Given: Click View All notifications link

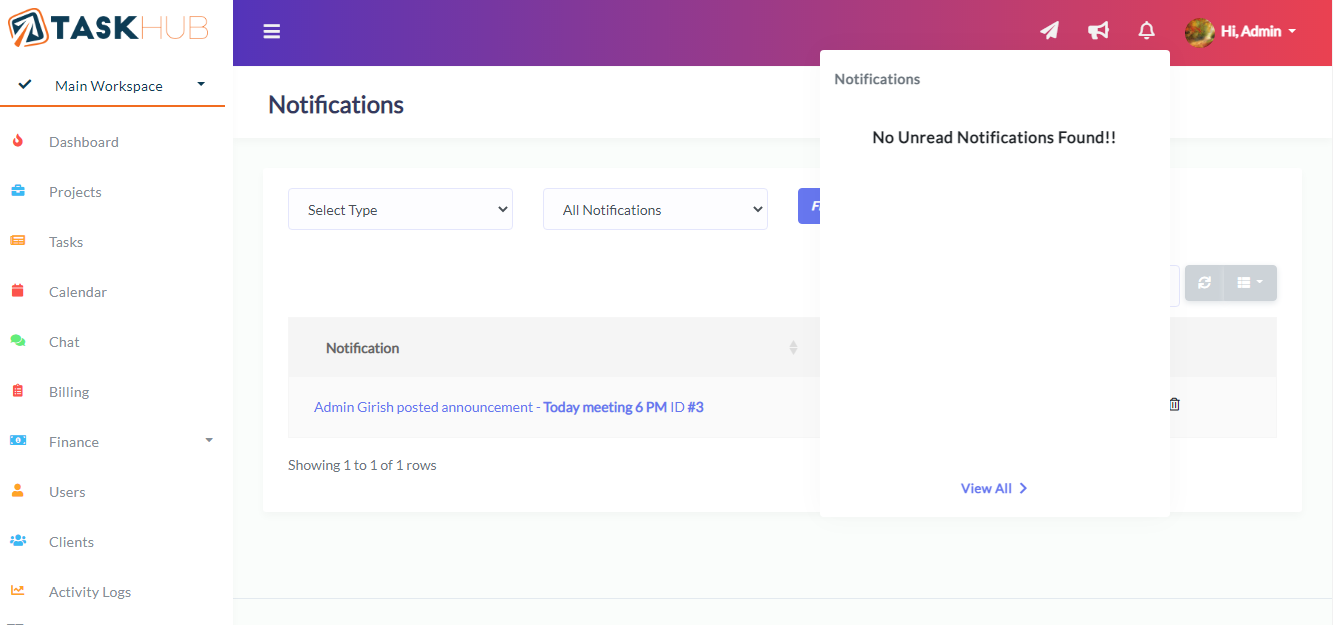Looking at the screenshot, I should (x=993, y=489).
